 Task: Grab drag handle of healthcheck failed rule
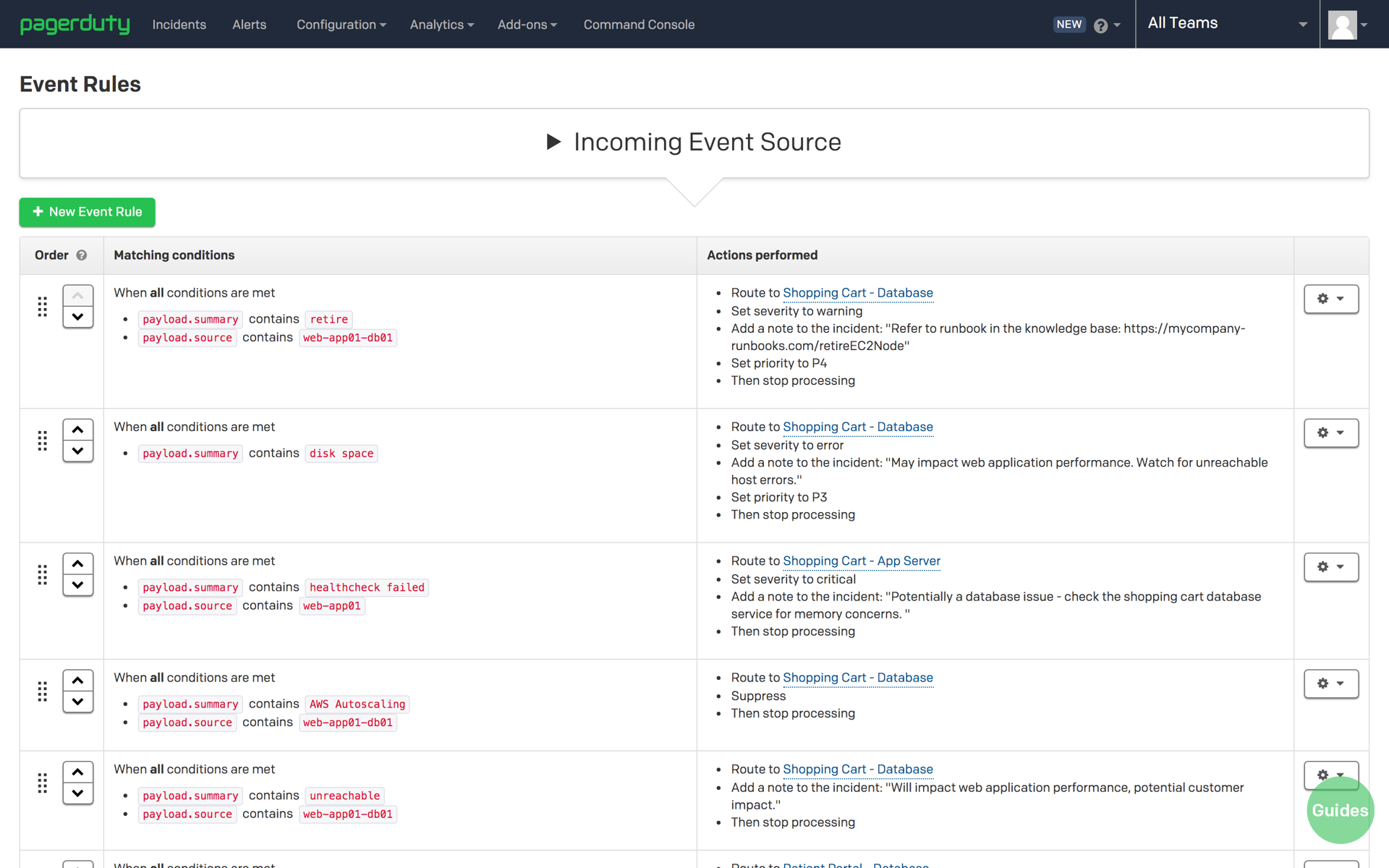point(43,575)
